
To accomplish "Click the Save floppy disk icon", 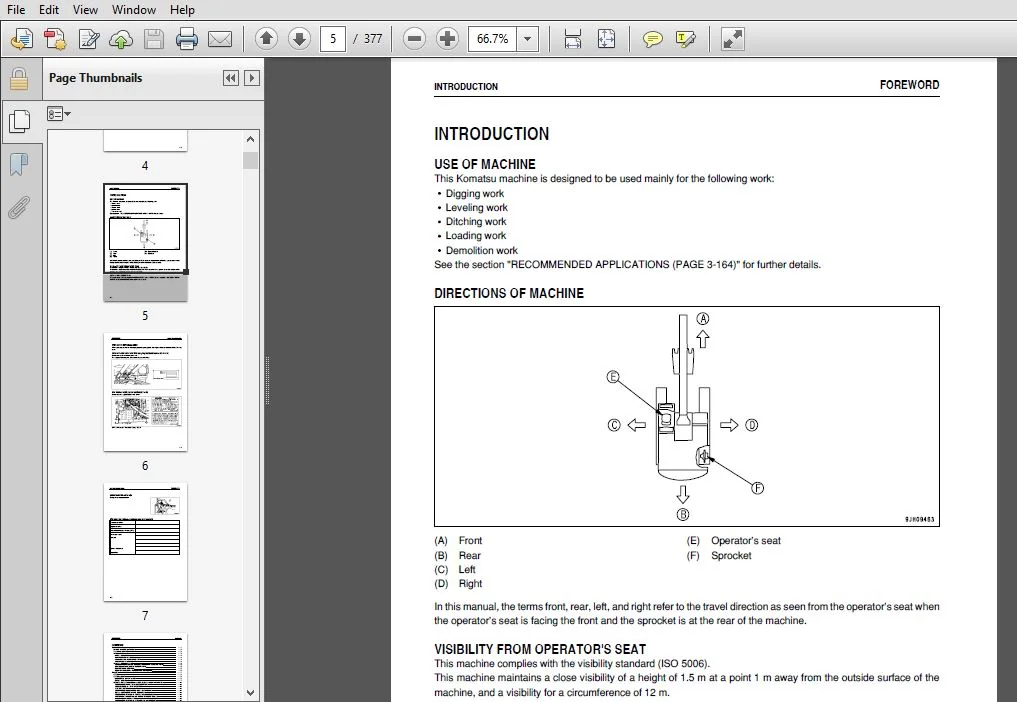I will click(x=154, y=39).
